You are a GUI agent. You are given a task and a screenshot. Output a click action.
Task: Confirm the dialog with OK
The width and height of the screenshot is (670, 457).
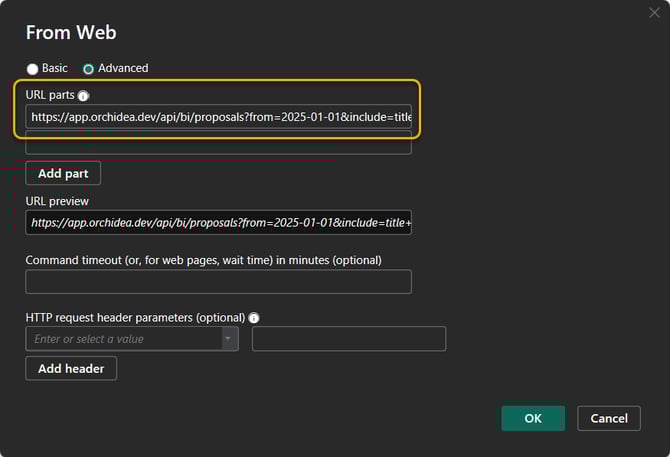point(533,418)
